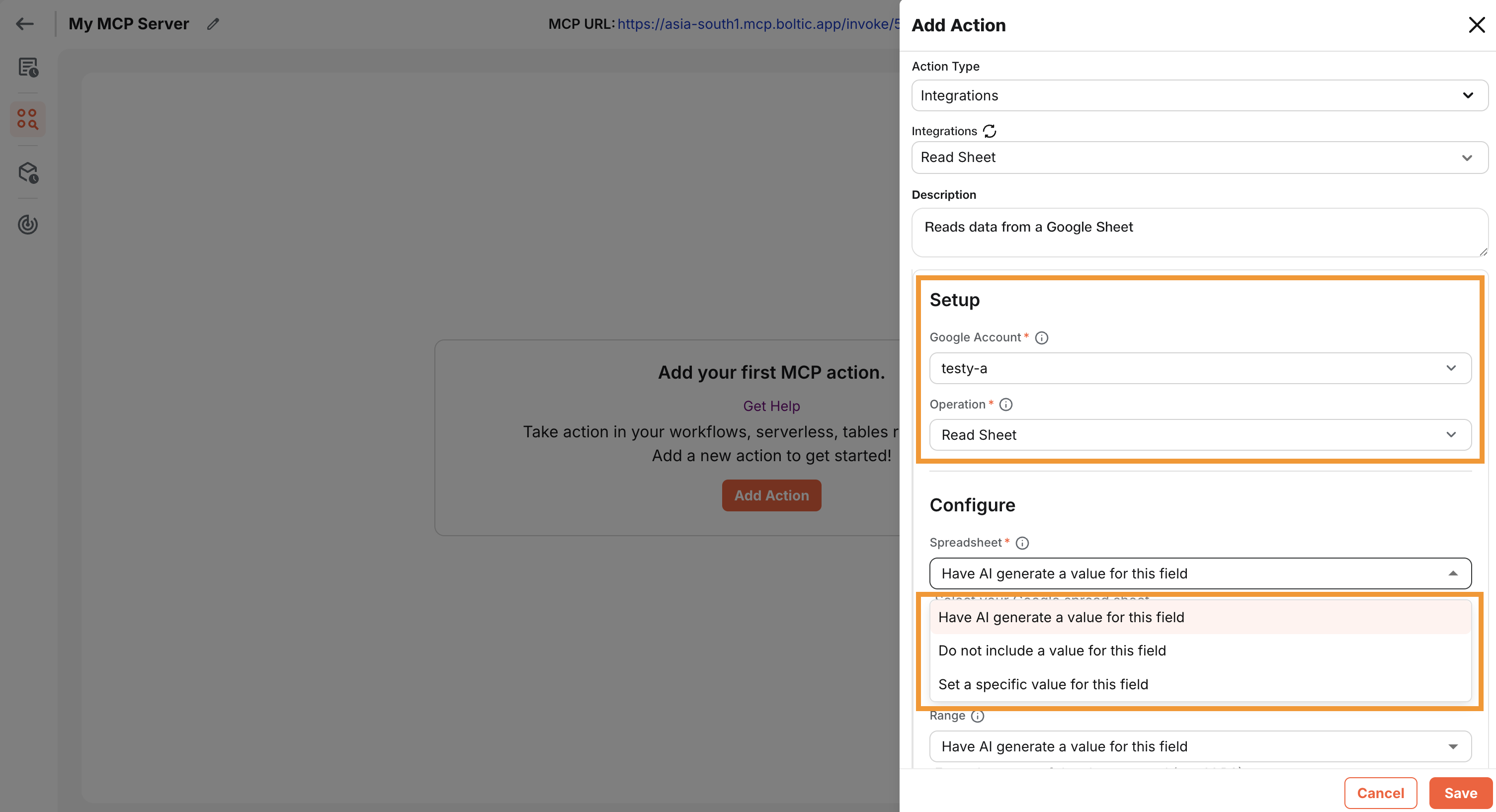This screenshot has width=1496, height=812.
Task: Open the Get Help link
Action: [x=771, y=406]
